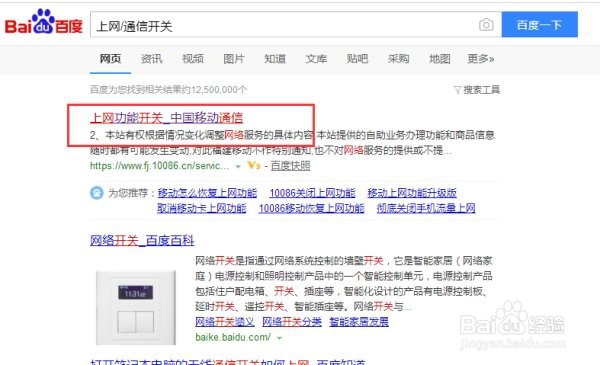Expand dropdown arrow beside baike.baidu.com URL
The image size is (600, 365).
279,338
